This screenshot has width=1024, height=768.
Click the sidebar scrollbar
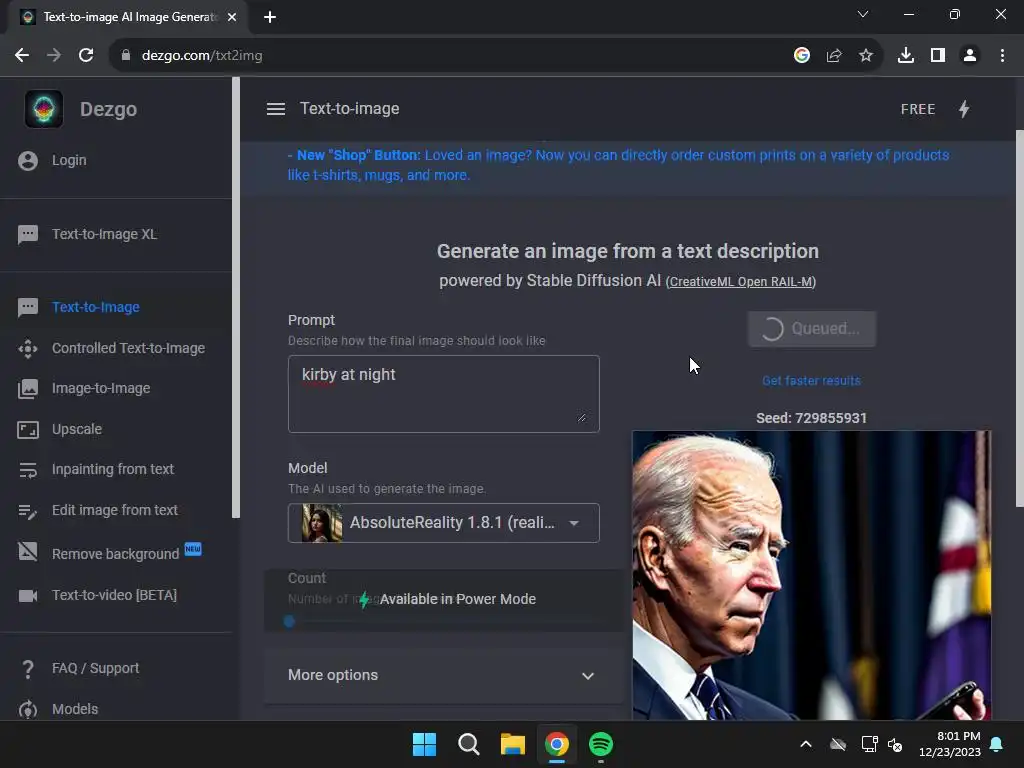236,298
